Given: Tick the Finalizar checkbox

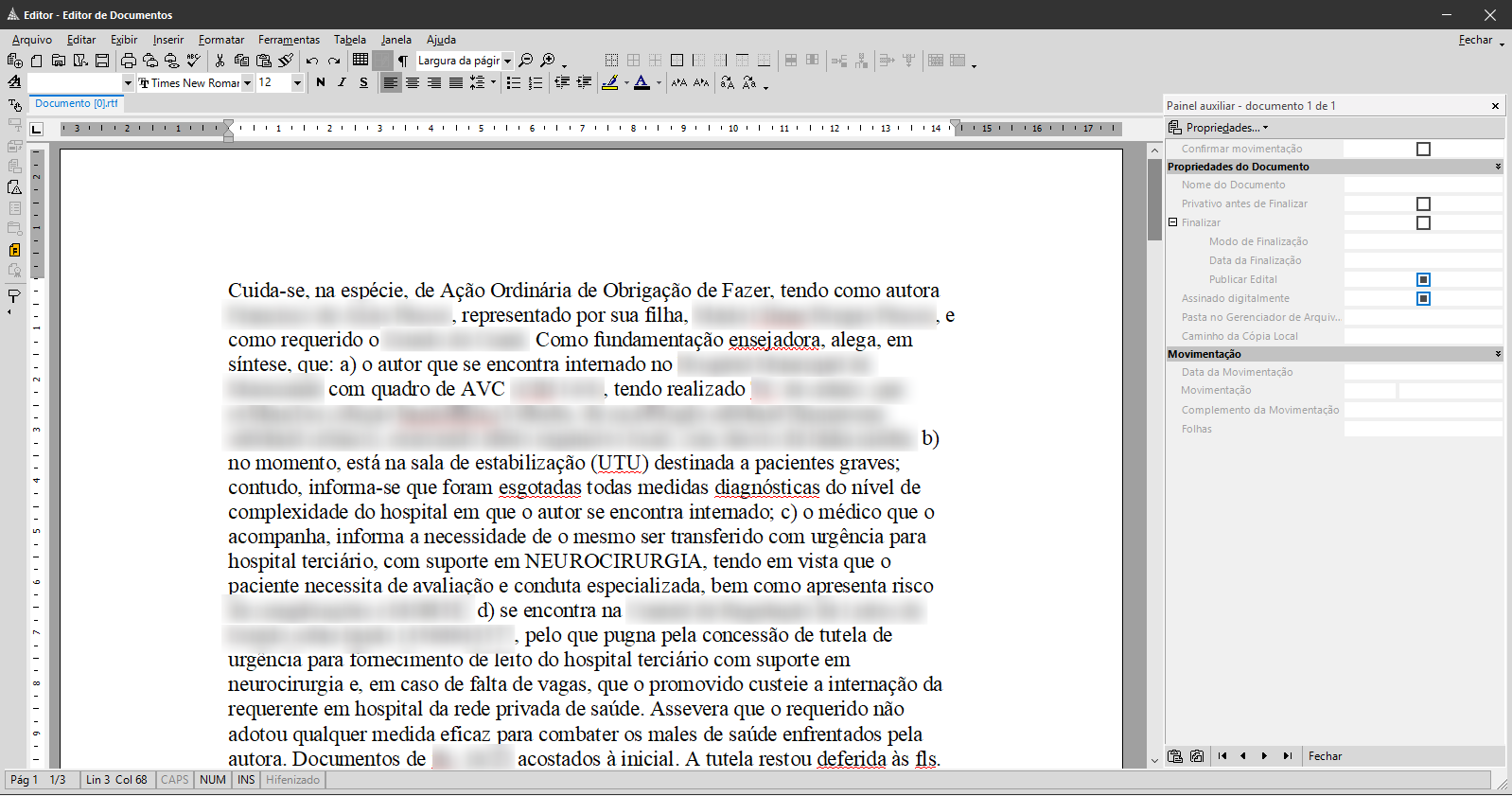Looking at the screenshot, I should coord(1423,222).
